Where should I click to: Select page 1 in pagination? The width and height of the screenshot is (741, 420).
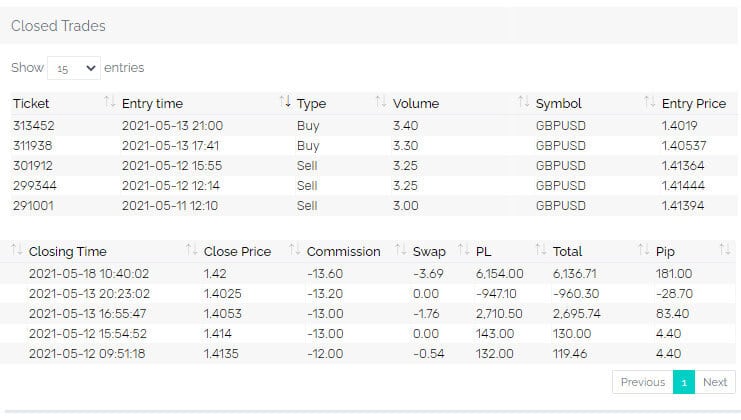tap(684, 382)
